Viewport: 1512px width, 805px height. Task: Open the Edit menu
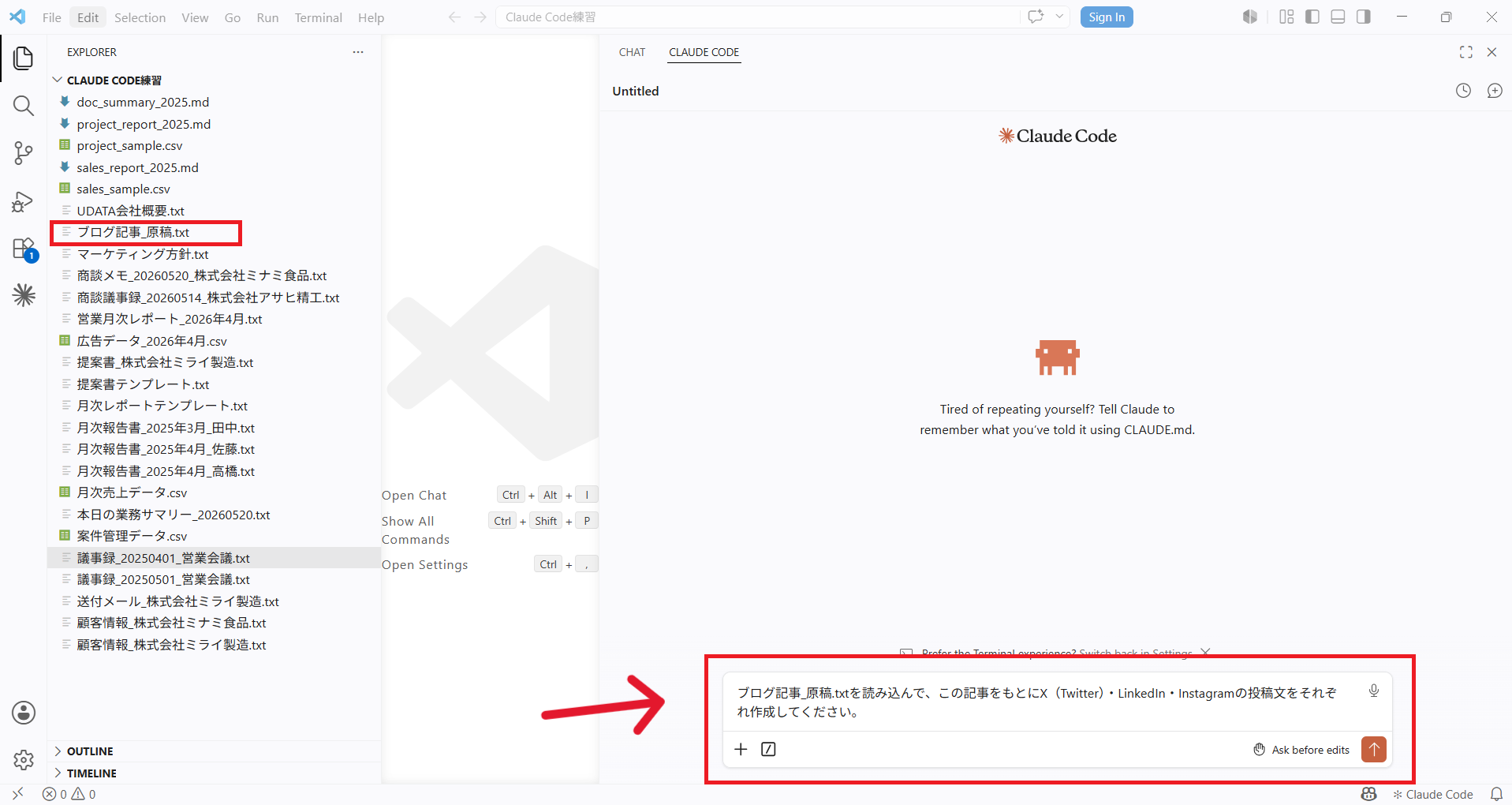click(88, 17)
